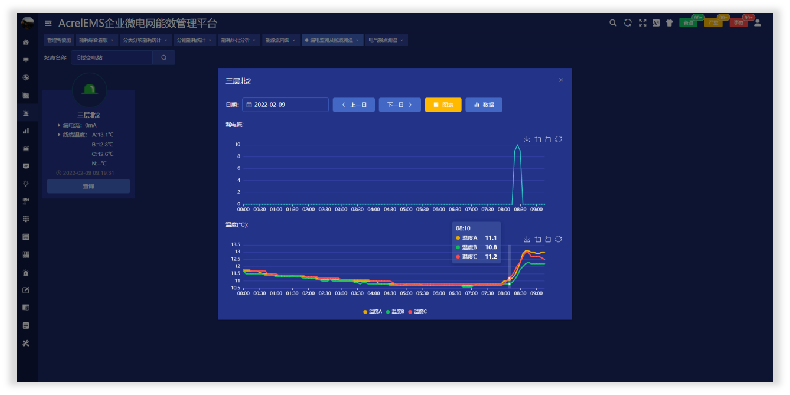Go to the next day with 下一日 button
The height and width of the screenshot is (395, 790).
tap(400, 105)
